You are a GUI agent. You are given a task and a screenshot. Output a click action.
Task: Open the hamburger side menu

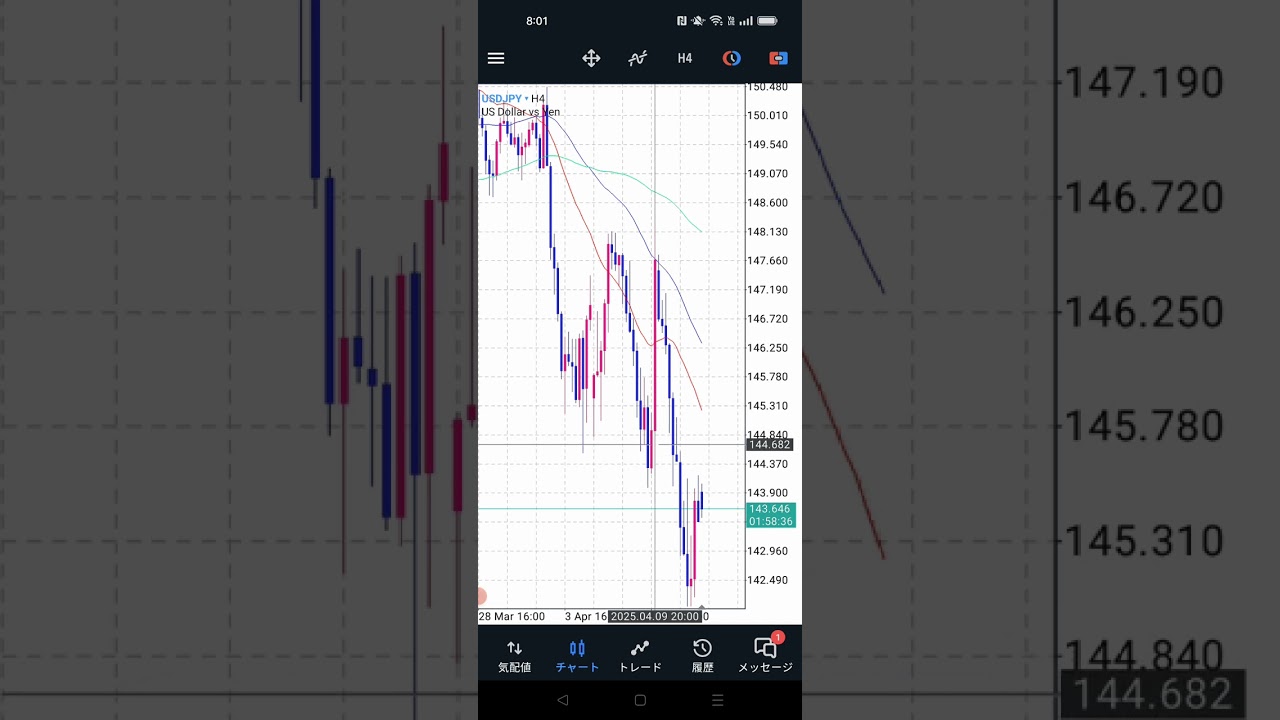496,59
